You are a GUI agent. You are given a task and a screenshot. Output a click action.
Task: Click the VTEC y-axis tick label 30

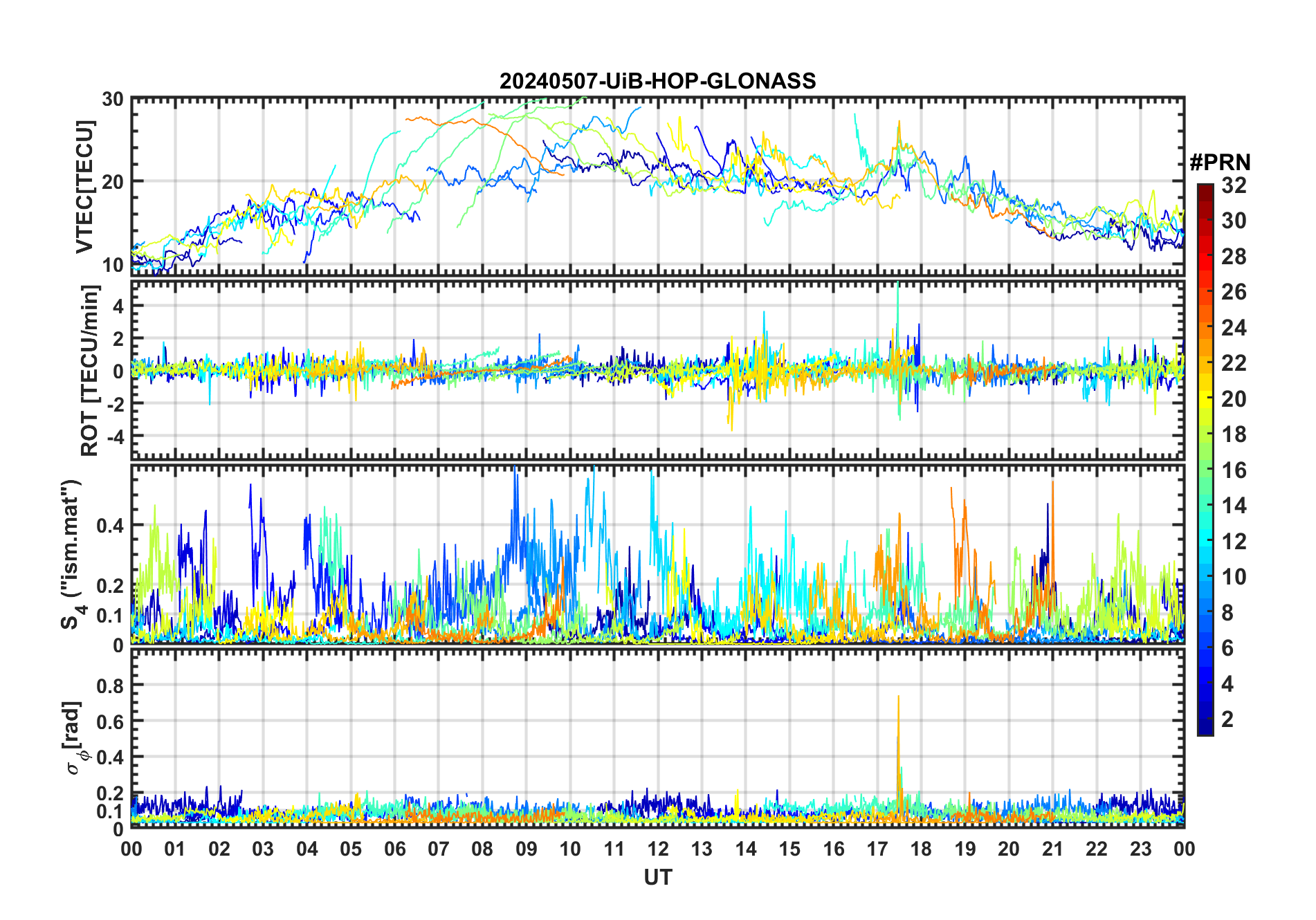113,100
